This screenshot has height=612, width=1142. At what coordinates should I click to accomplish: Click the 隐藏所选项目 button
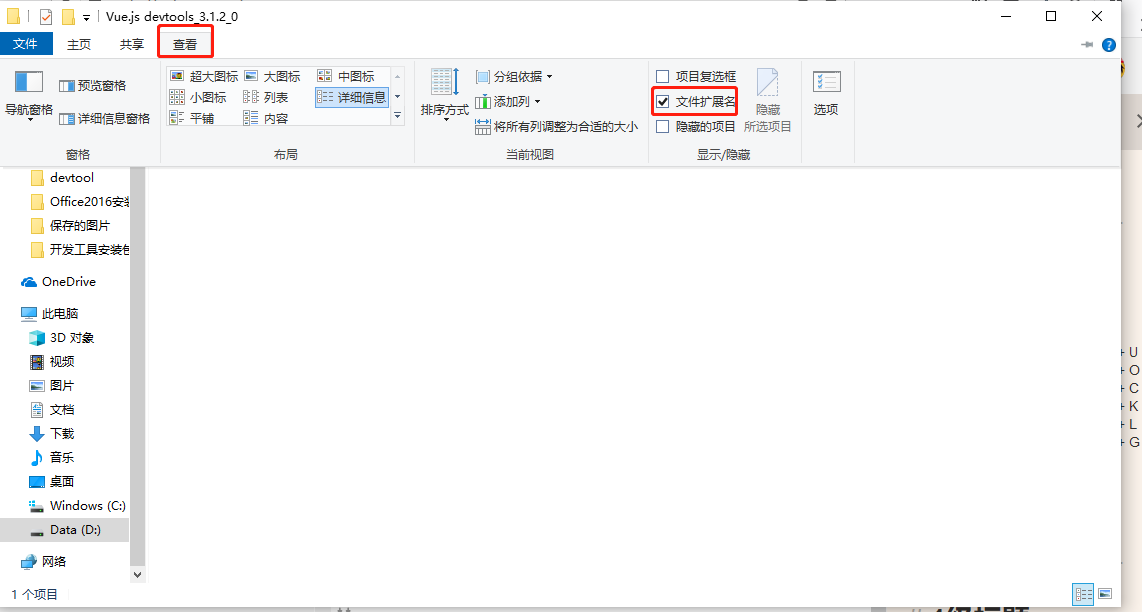tap(768, 101)
